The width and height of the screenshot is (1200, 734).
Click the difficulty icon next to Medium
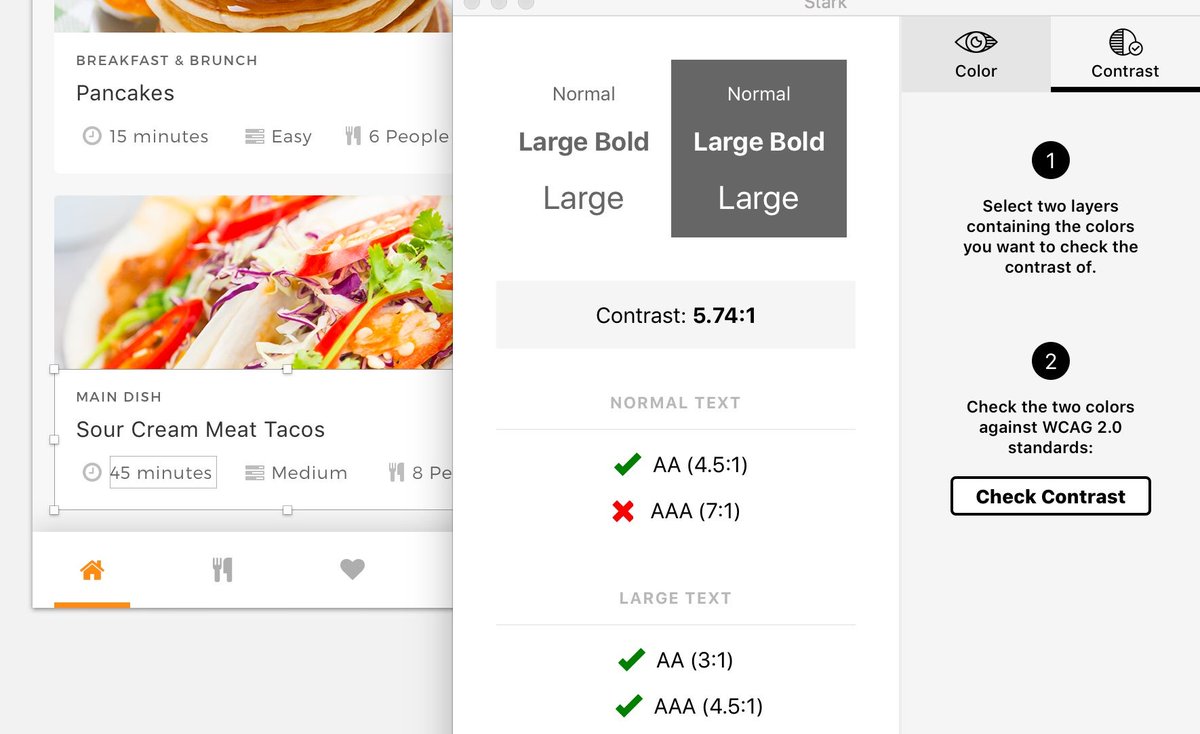(x=255, y=473)
